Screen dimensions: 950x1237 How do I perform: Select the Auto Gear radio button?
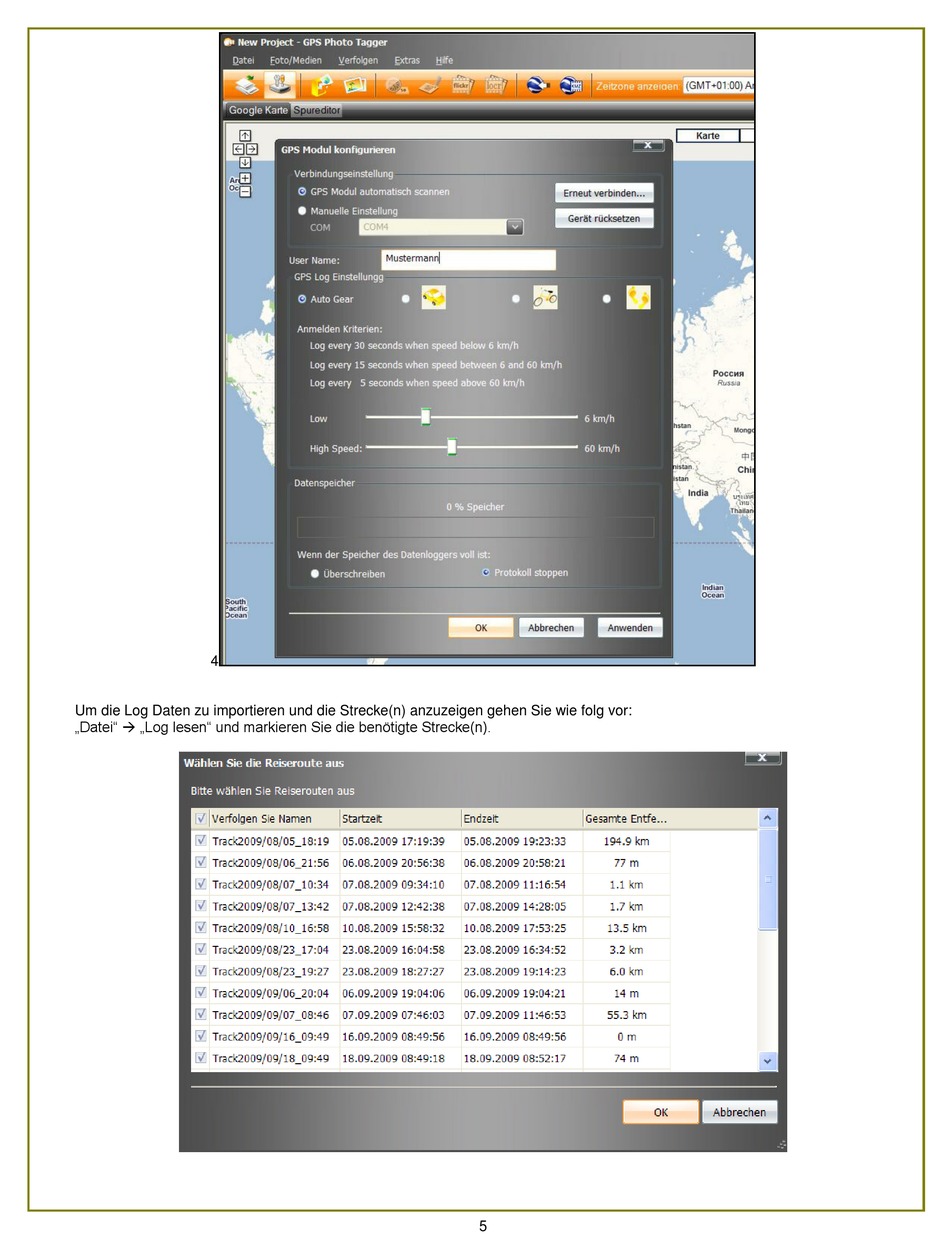(x=302, y=299)
